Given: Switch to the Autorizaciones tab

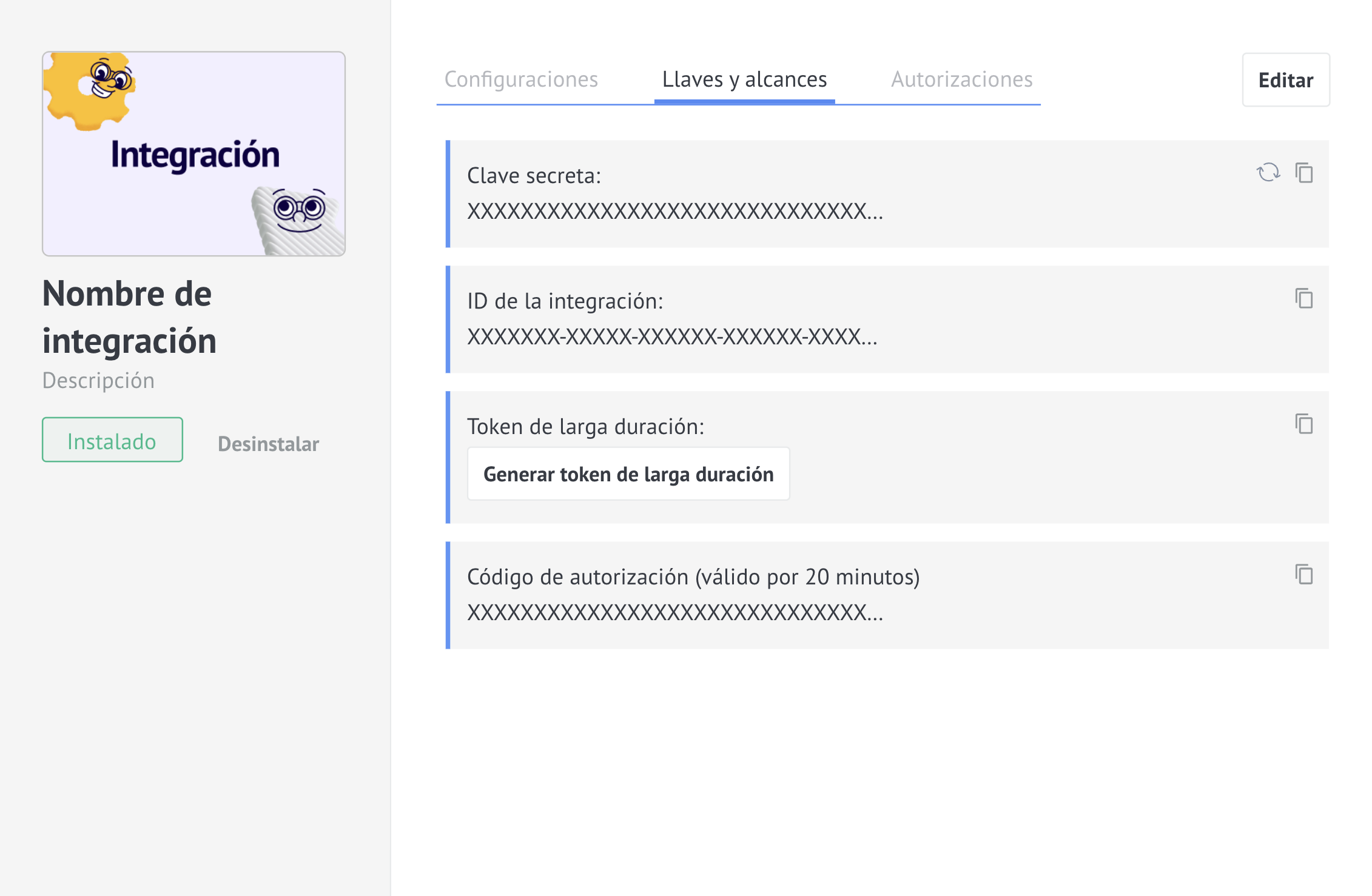Looking at the screenshot, I should click(961, 79).
